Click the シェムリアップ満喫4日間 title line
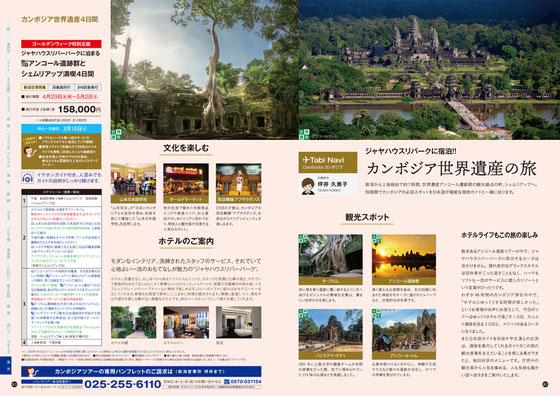The image size is (560, 396). coord(58,74)
